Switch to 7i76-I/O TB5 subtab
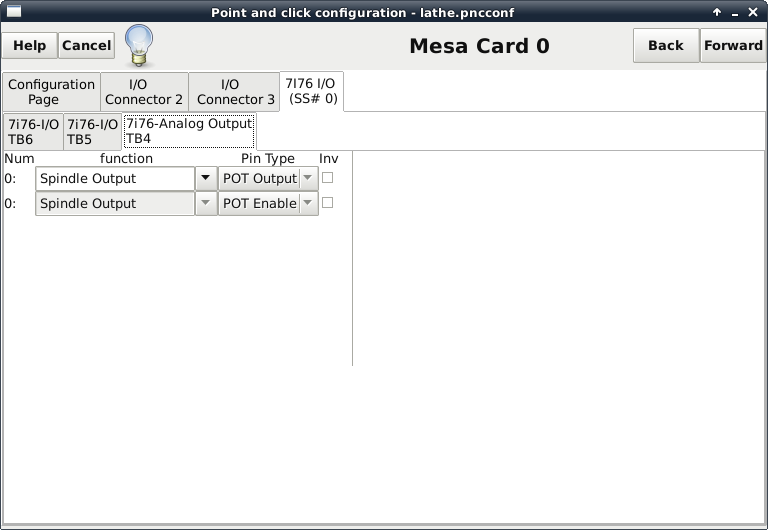The height and width of the screenshot is (530, 768). point(93,132)
